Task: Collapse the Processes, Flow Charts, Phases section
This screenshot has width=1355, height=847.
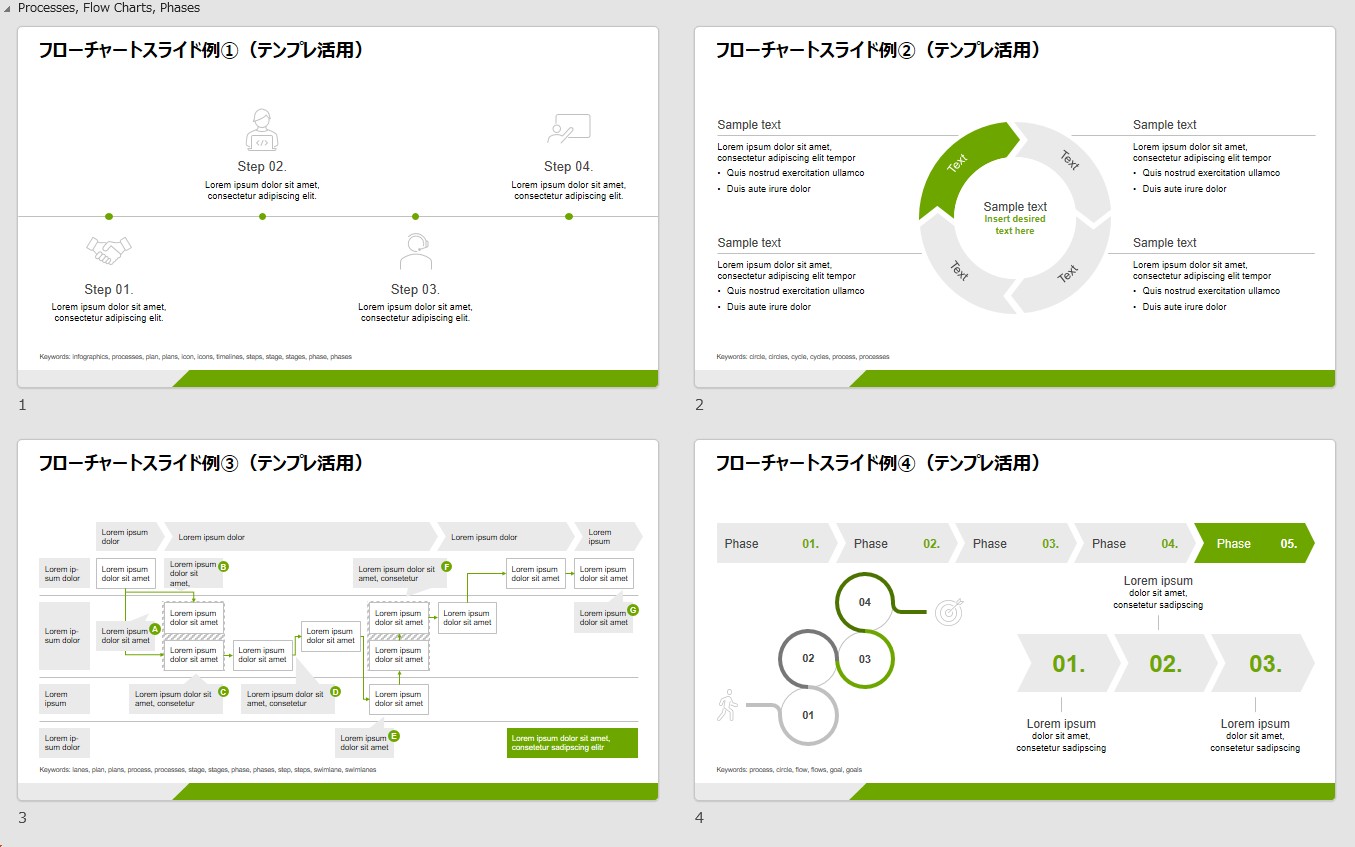Action: point(9,8)
